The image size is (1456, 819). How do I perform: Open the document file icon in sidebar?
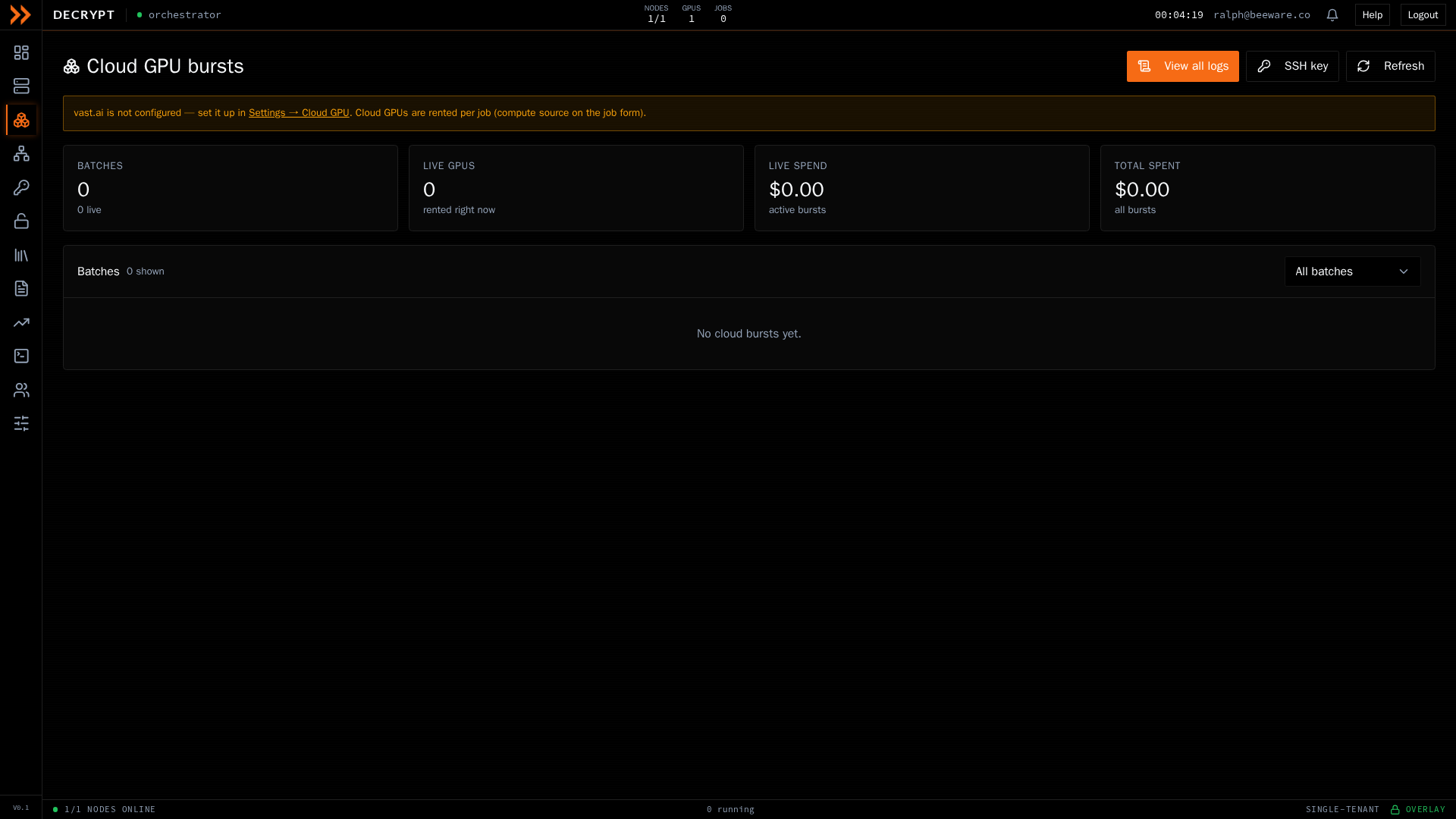pyautogui.click(x=21, y=288)
